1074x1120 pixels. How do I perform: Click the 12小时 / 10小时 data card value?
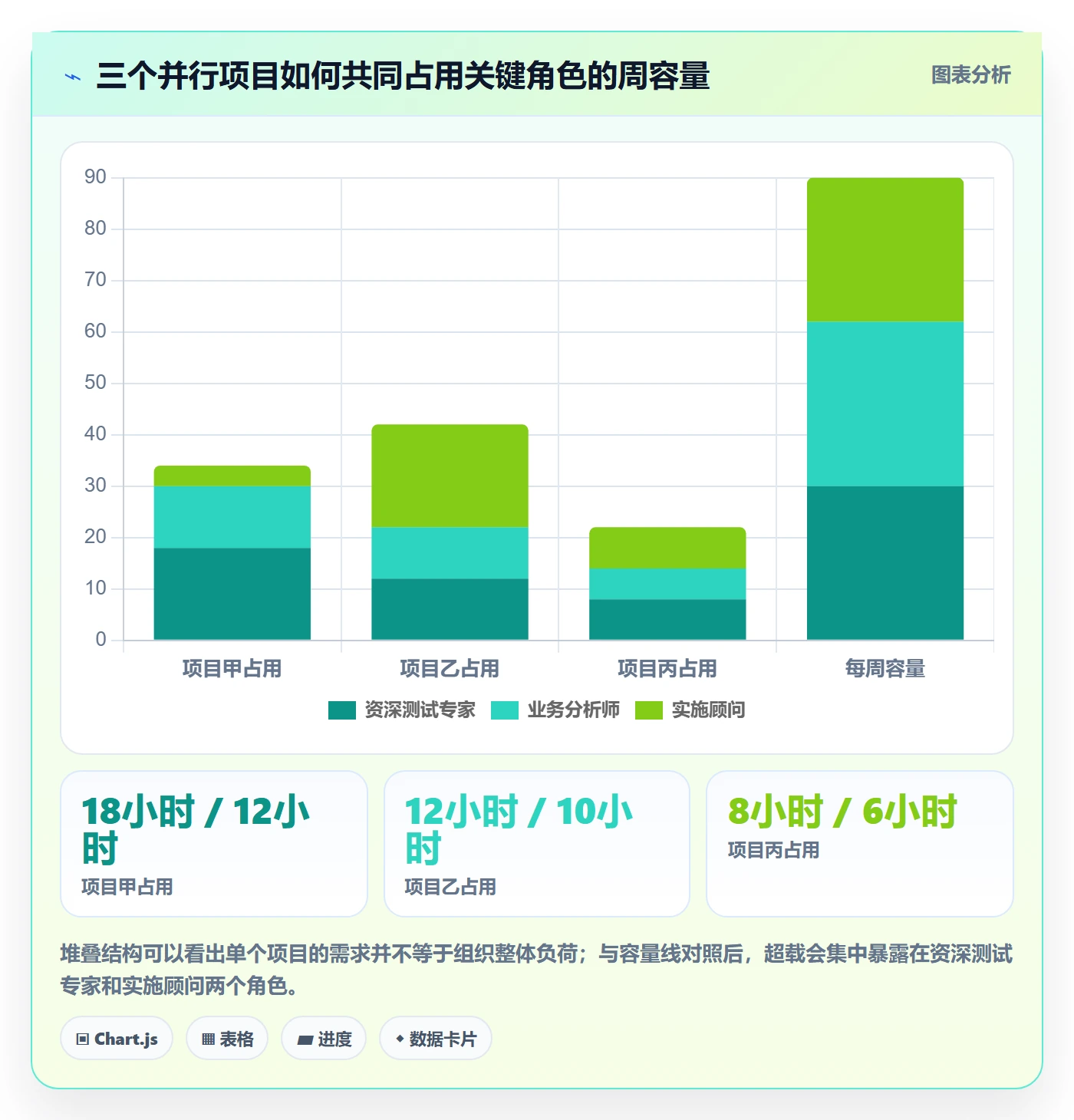pos(519,830)
